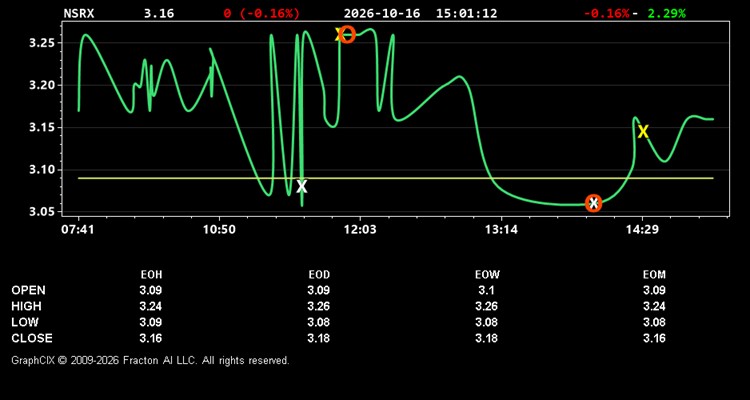Click the yellow X marker near 14:29
Viewport: 750px width, 400px height.
[x=643, y=131]
